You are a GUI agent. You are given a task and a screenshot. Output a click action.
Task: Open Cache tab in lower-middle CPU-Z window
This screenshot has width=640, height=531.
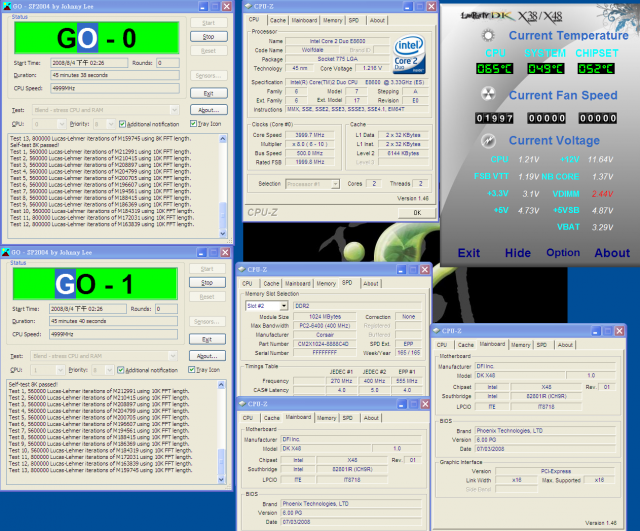[271, 418]
